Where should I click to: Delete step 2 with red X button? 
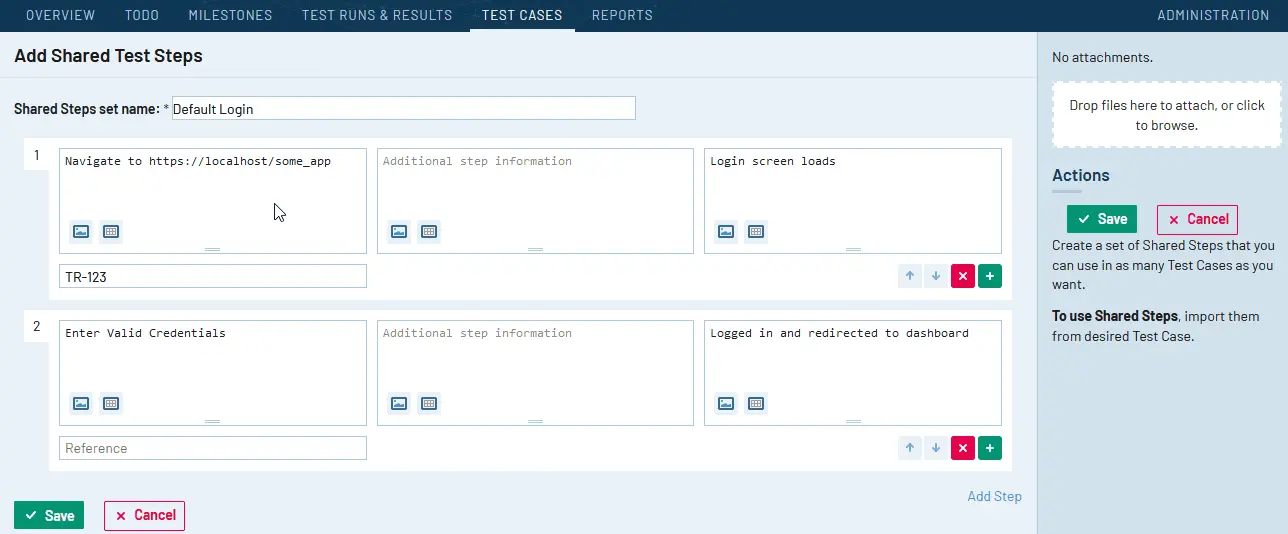[x=963, y=448]
